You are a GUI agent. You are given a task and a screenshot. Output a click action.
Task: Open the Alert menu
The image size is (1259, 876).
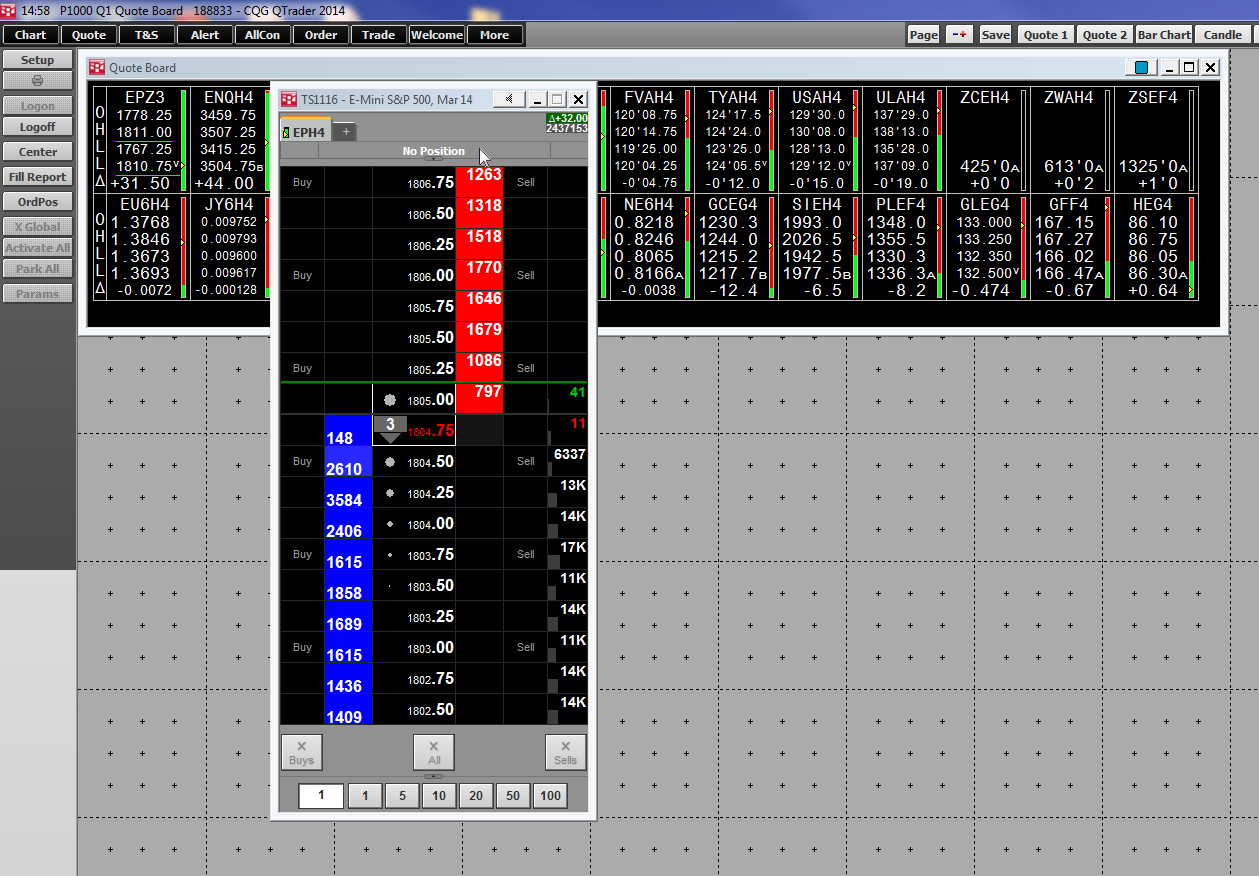click(x=205, y=35)
